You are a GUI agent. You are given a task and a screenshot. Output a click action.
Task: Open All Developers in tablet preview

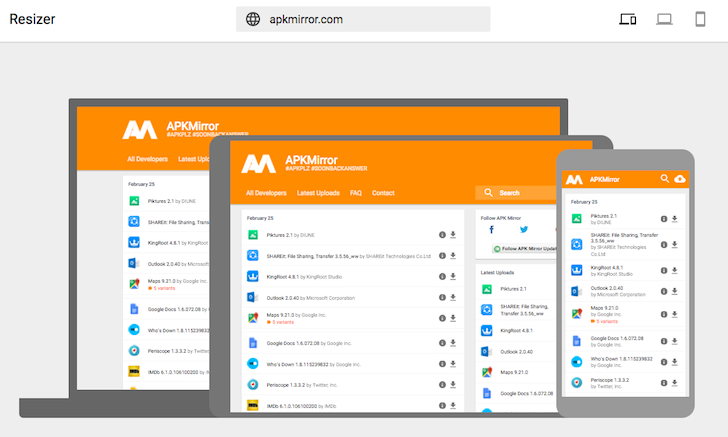point(266,193)
